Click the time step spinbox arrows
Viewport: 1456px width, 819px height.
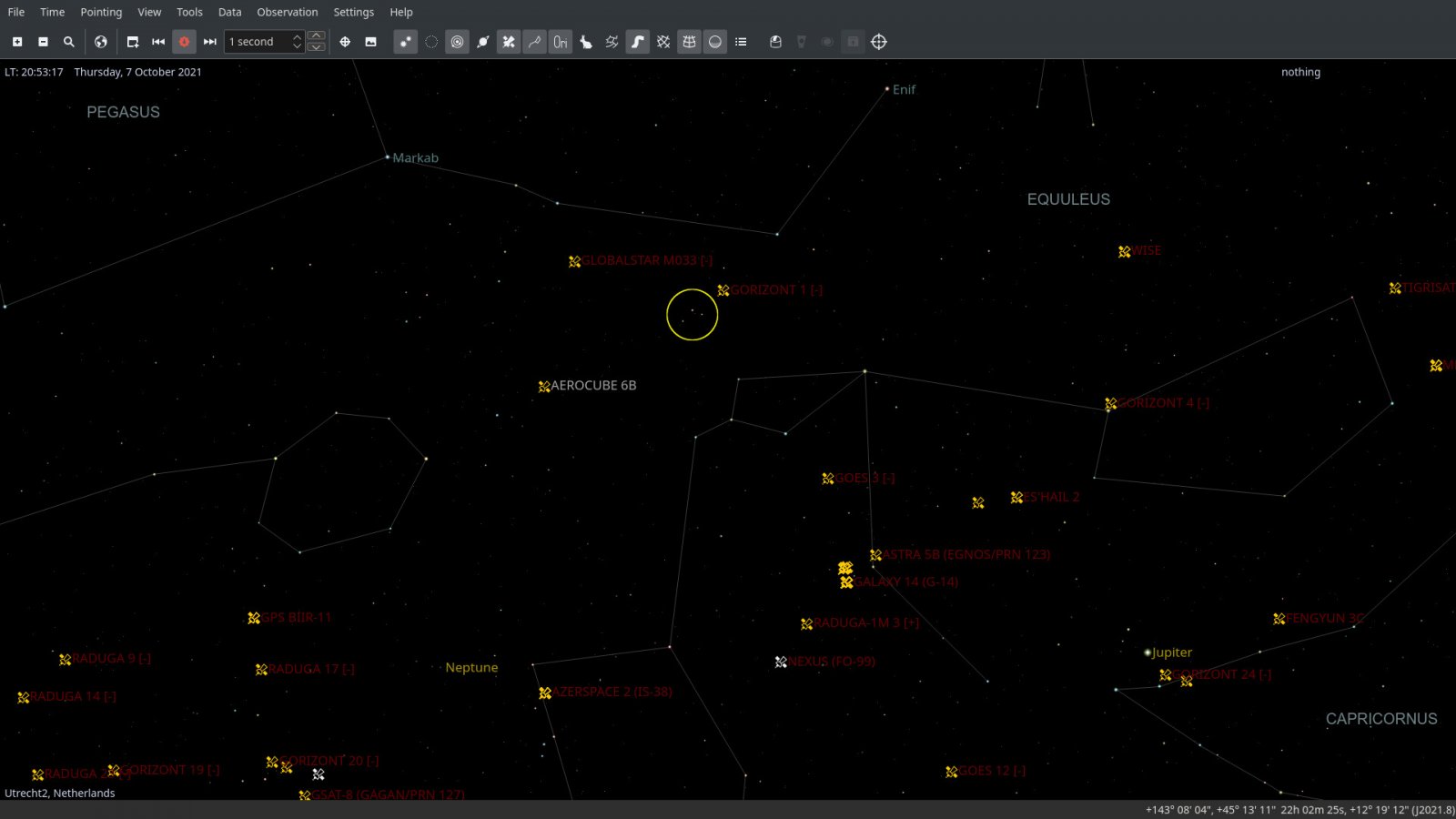coord(297,42)
